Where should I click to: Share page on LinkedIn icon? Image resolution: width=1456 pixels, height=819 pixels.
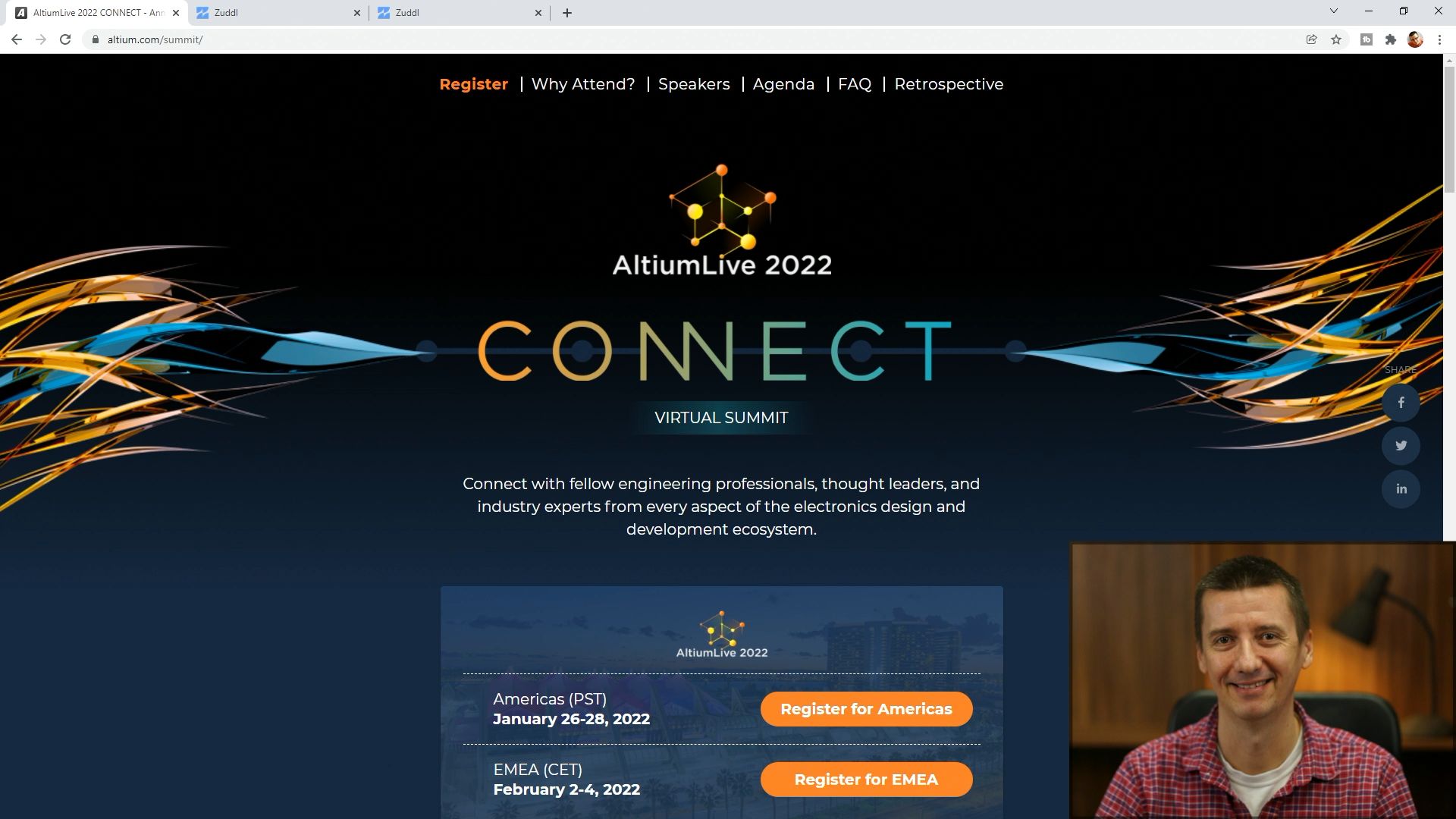click(1401, 489)
